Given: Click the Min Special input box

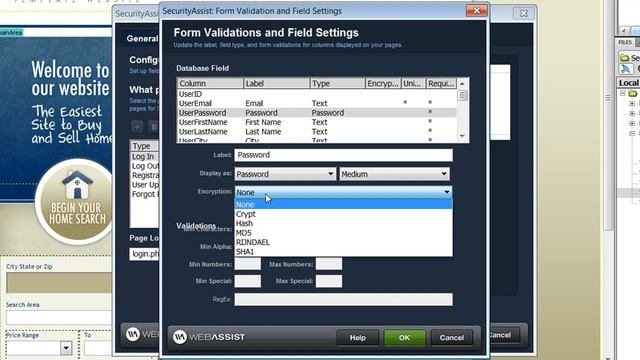Looking at the screenshot, I should 248,281.
